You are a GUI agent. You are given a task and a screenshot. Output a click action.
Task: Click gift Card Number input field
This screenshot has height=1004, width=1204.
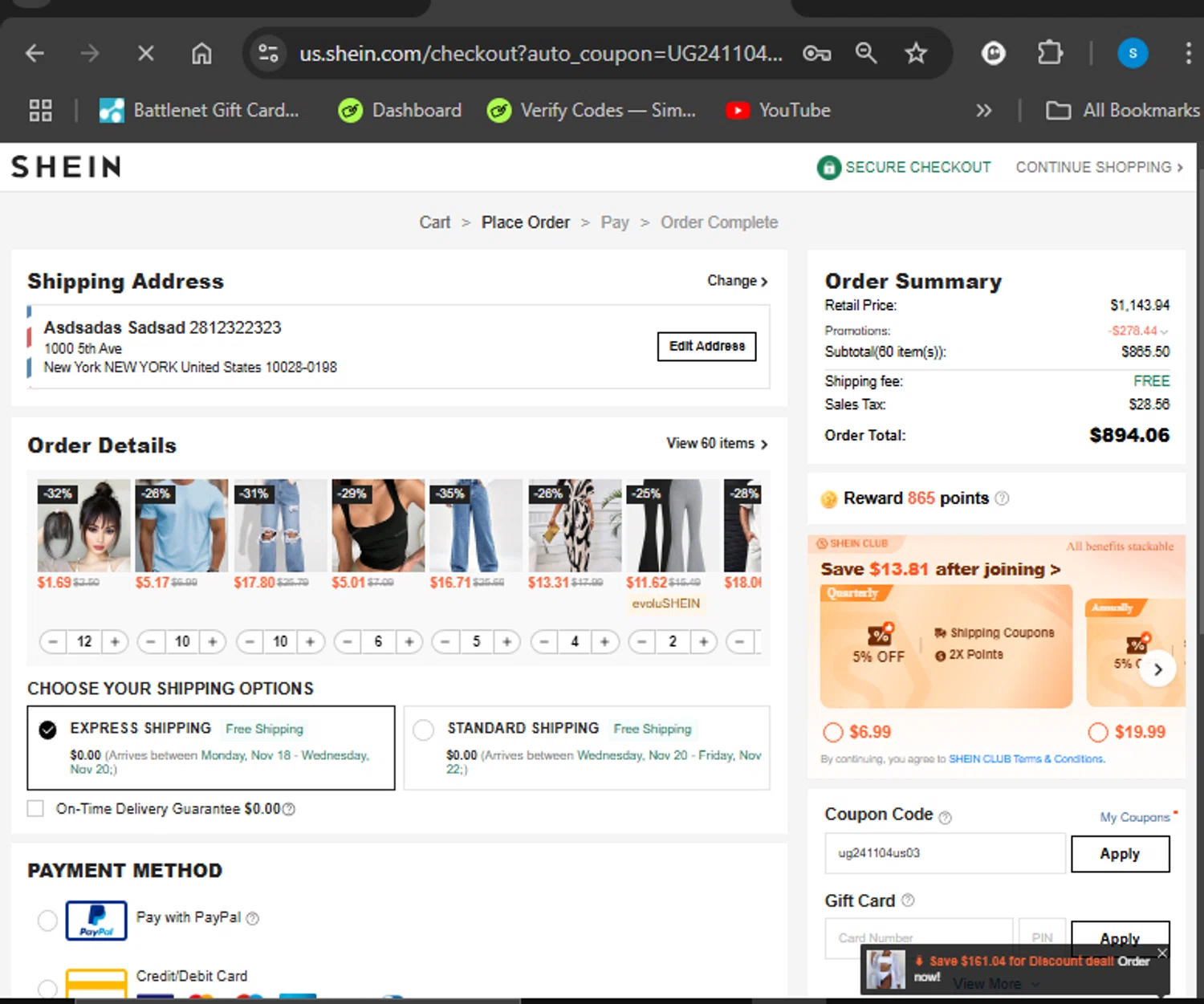(x=919, y=937)
